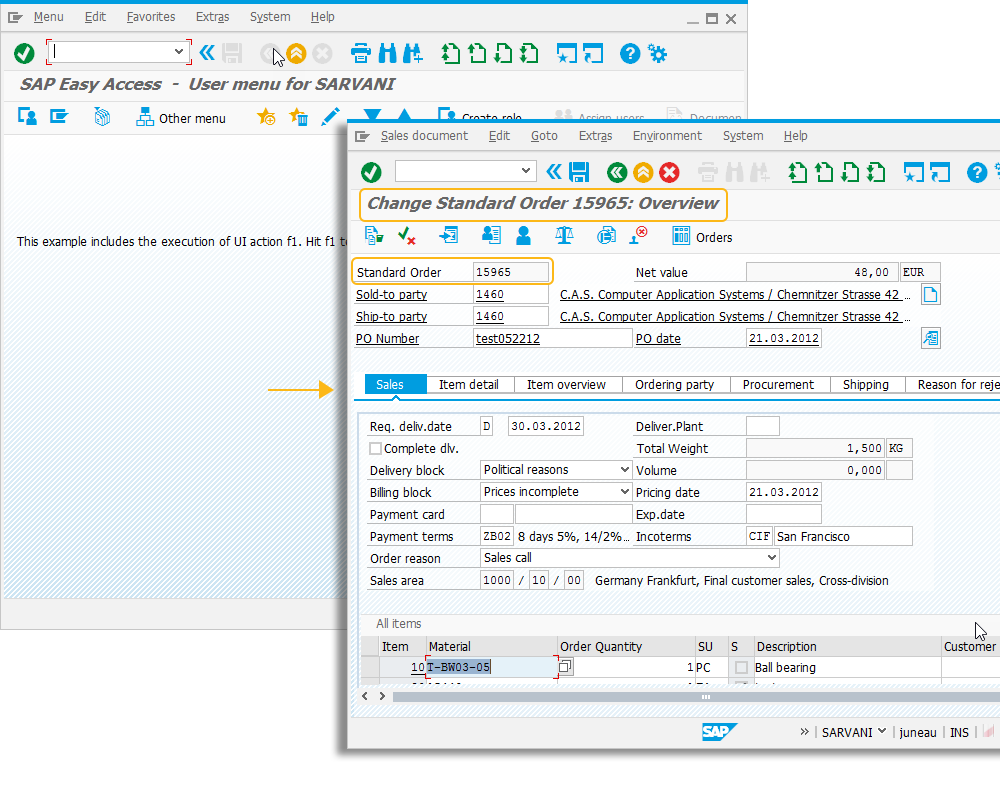Click the PO date link label
Screen dimensions: 1000x800
(658, 338)
